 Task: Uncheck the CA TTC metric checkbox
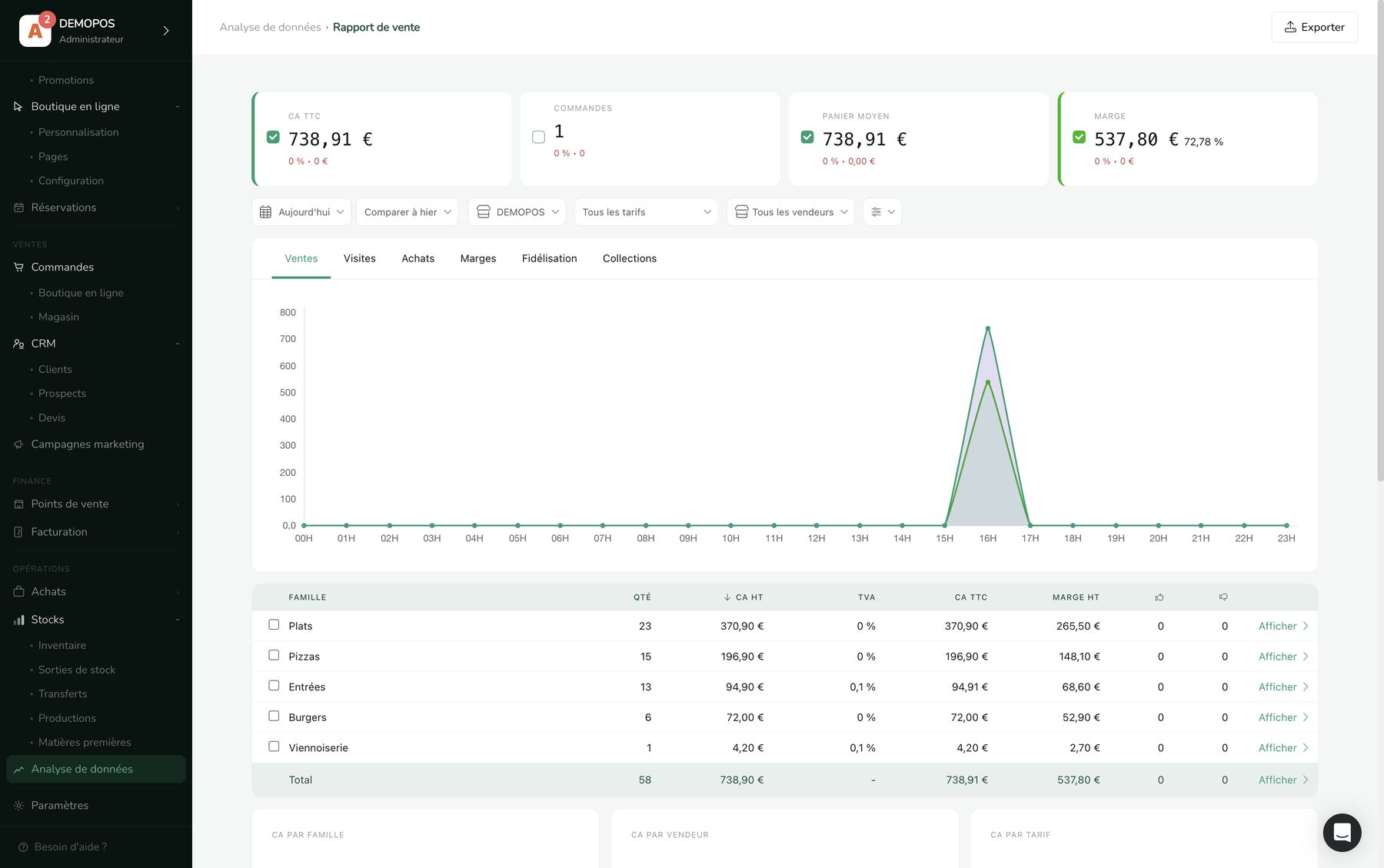tap(273, 138)
